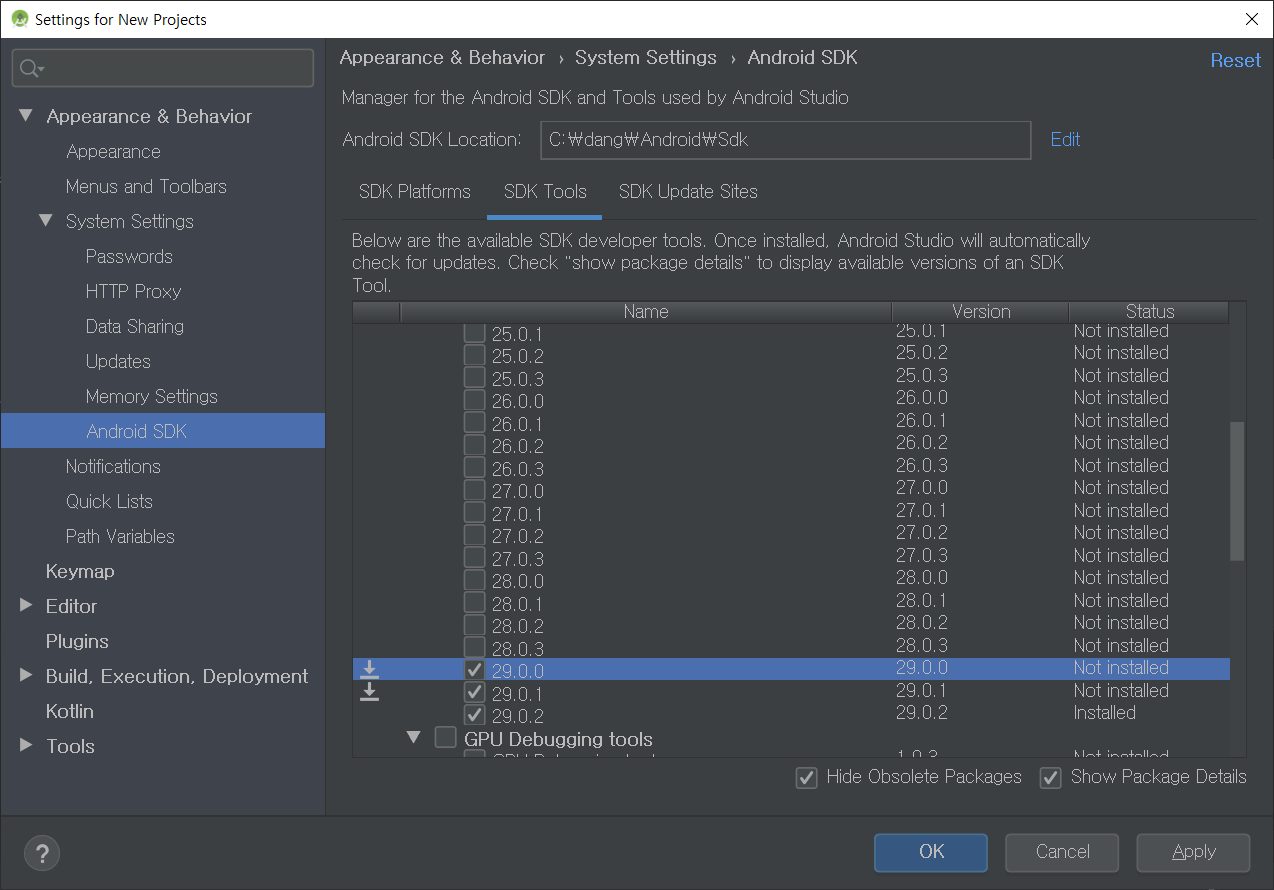Click the download icon beside row 29.0.0

(x=369, y=669)
